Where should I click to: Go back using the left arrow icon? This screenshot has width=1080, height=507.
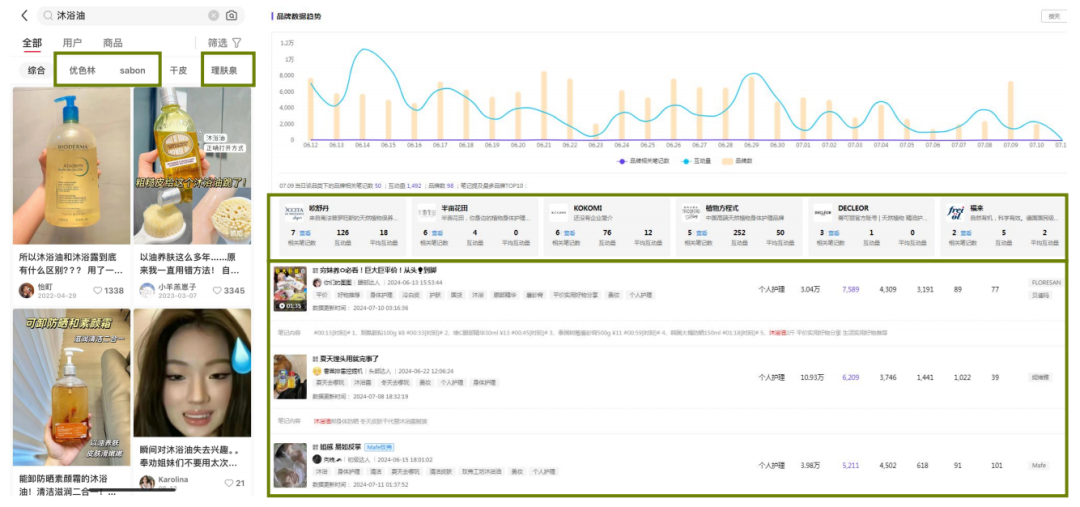(x=25, y=15)
